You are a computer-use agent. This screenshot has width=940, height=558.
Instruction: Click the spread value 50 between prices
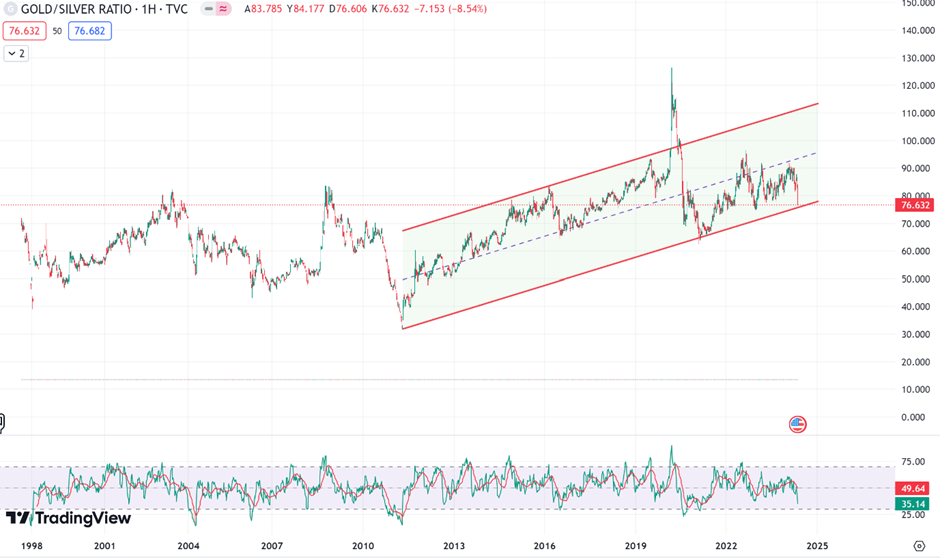pos(57,31)
